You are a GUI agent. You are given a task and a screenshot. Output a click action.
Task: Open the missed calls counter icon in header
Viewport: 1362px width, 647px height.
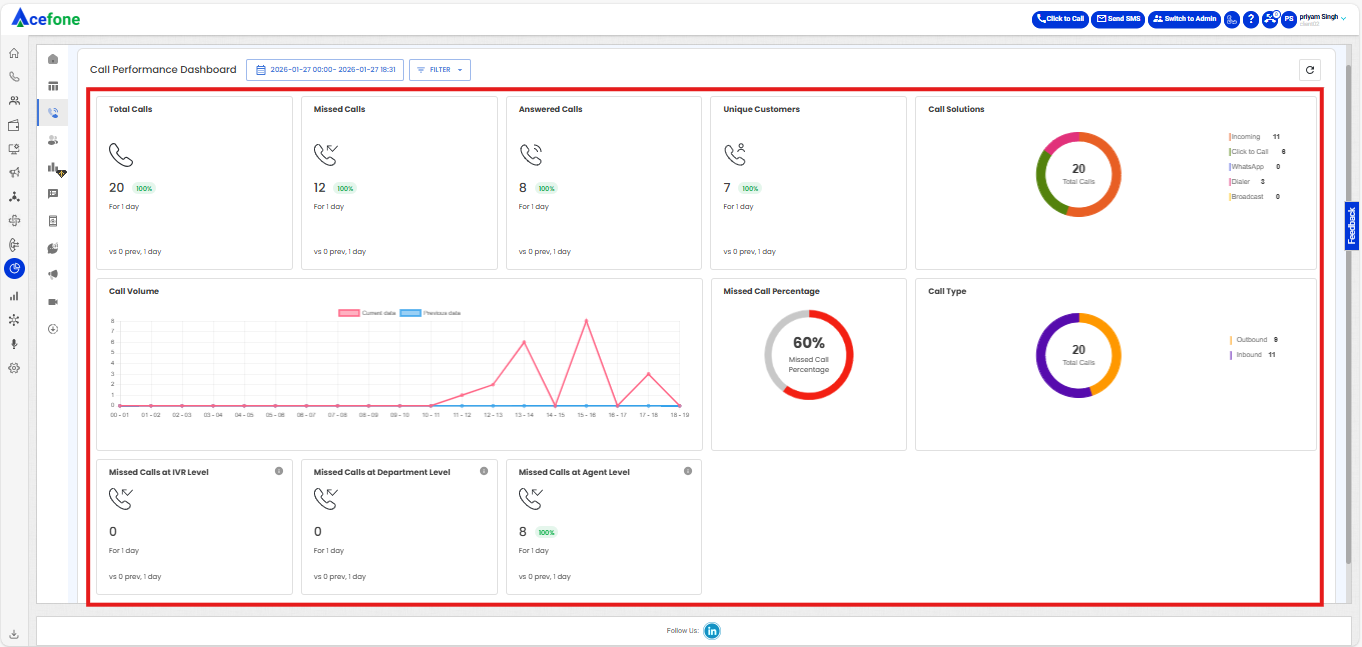(x=1270, y=19)
